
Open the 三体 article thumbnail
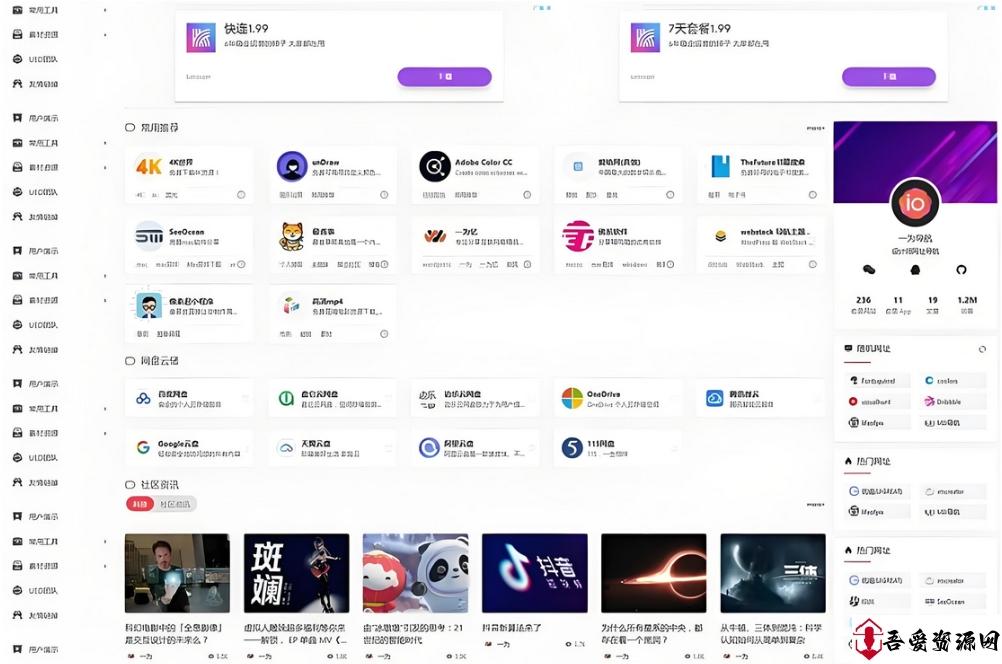(x=773, y=573)
